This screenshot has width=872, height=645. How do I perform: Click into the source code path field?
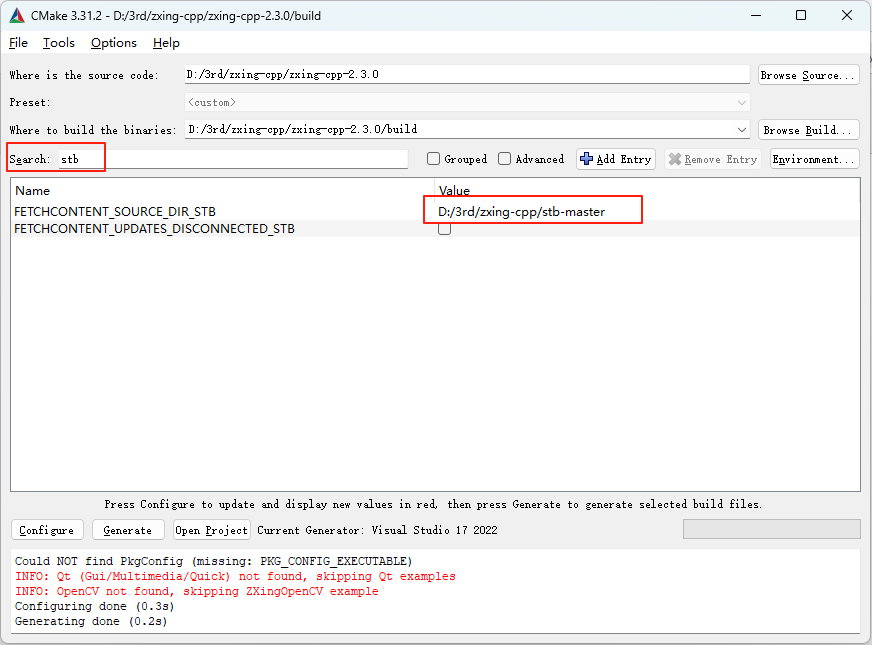pos(467,75)
